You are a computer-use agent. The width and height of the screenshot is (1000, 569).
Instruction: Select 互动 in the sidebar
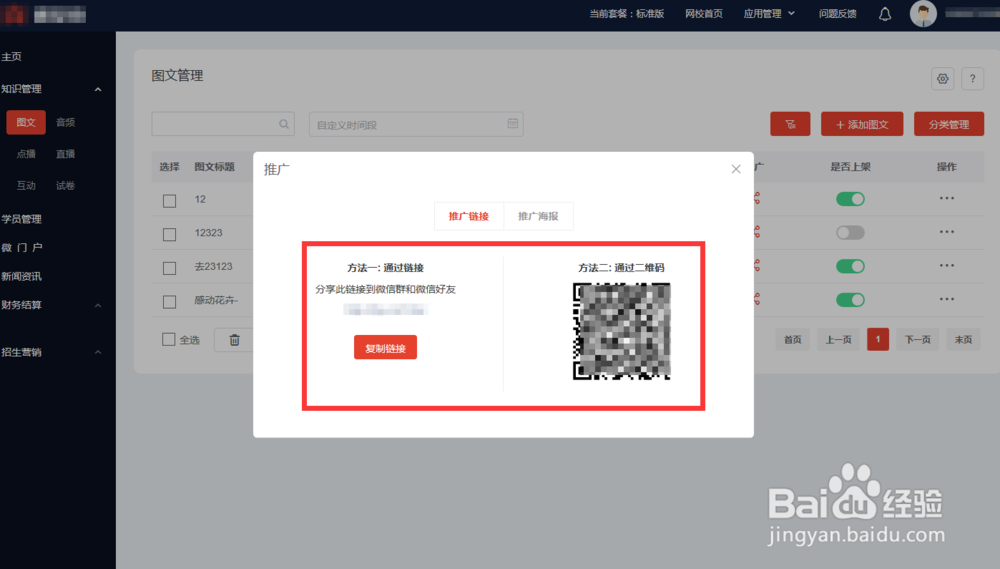[26, 186]
